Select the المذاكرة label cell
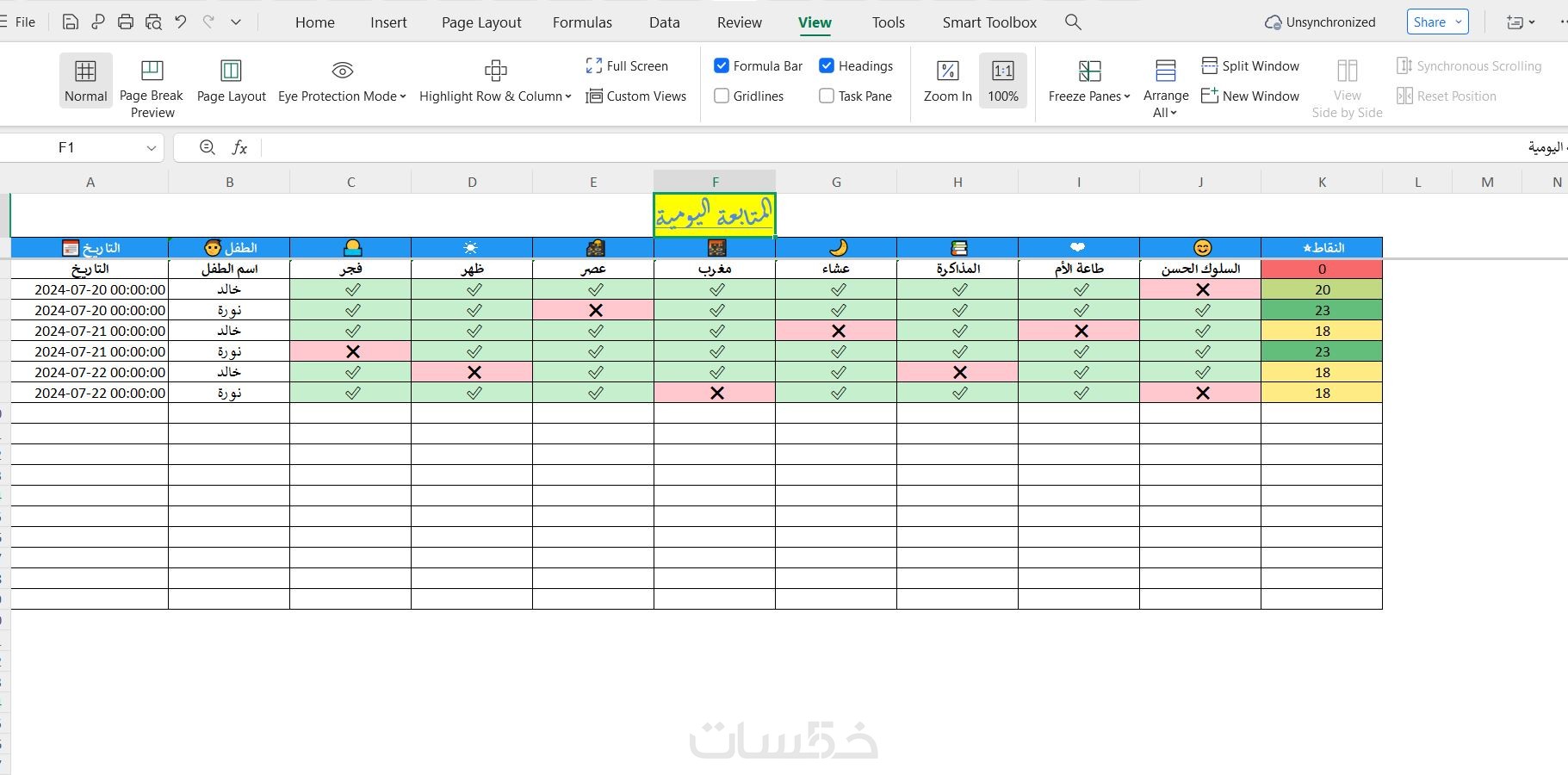The image size is (1568, 775). pos(958,269)
